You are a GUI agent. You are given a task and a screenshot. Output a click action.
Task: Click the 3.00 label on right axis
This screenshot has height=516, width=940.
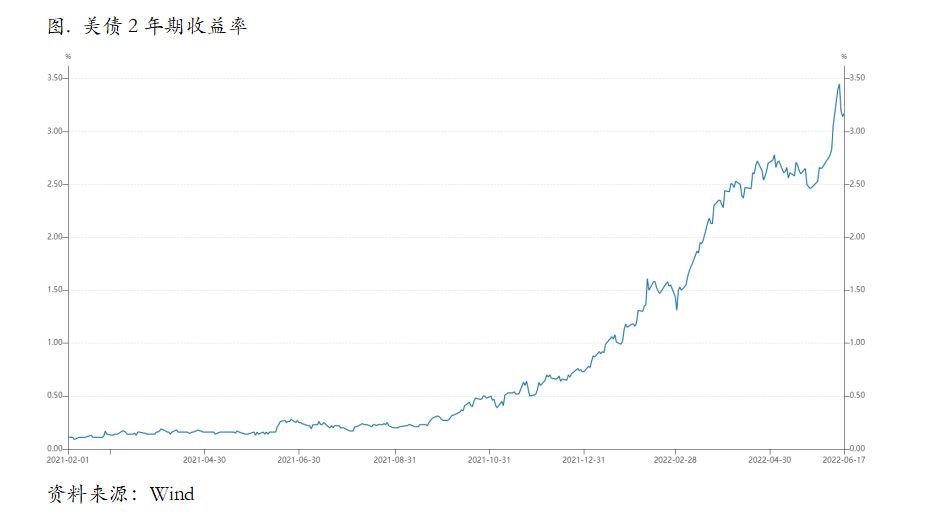(857, 131)
